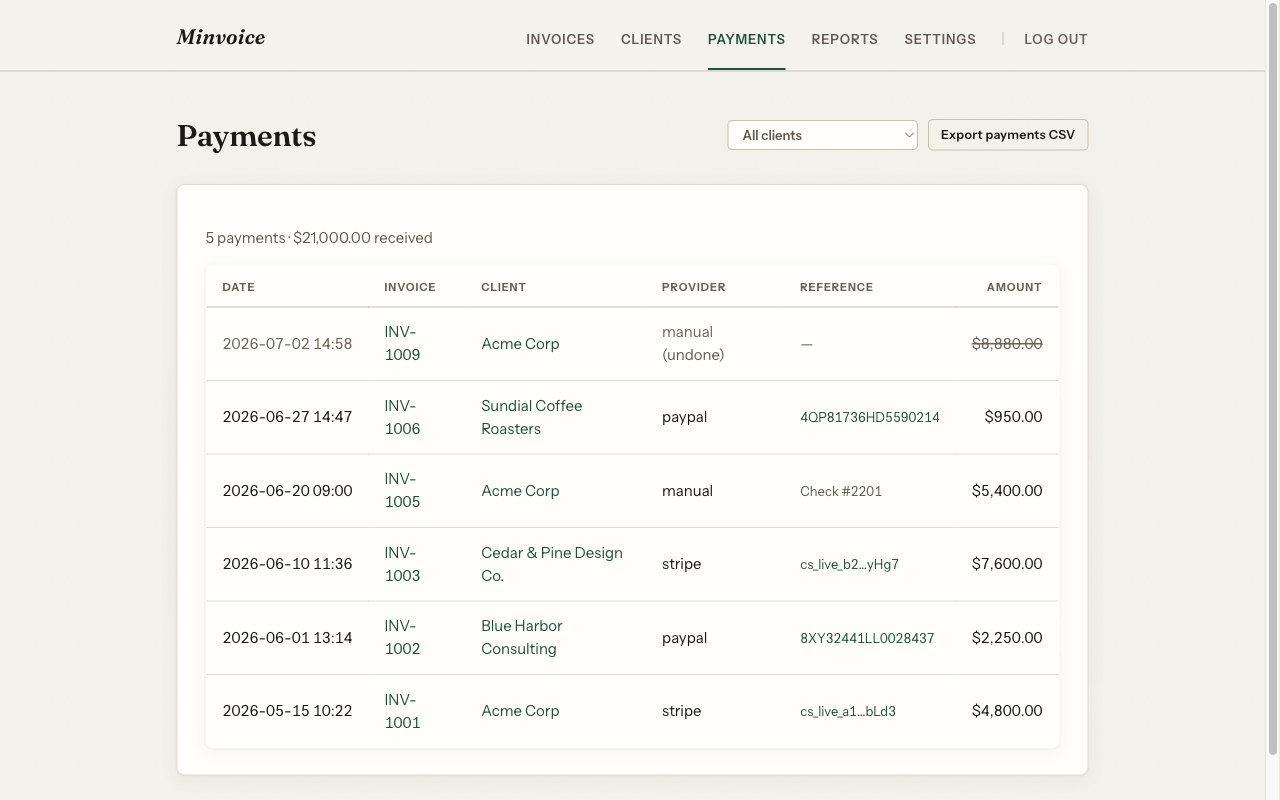Click the struck-through $8,880.00 amount
The image size is (1280, 800).
click(1007, 343)
